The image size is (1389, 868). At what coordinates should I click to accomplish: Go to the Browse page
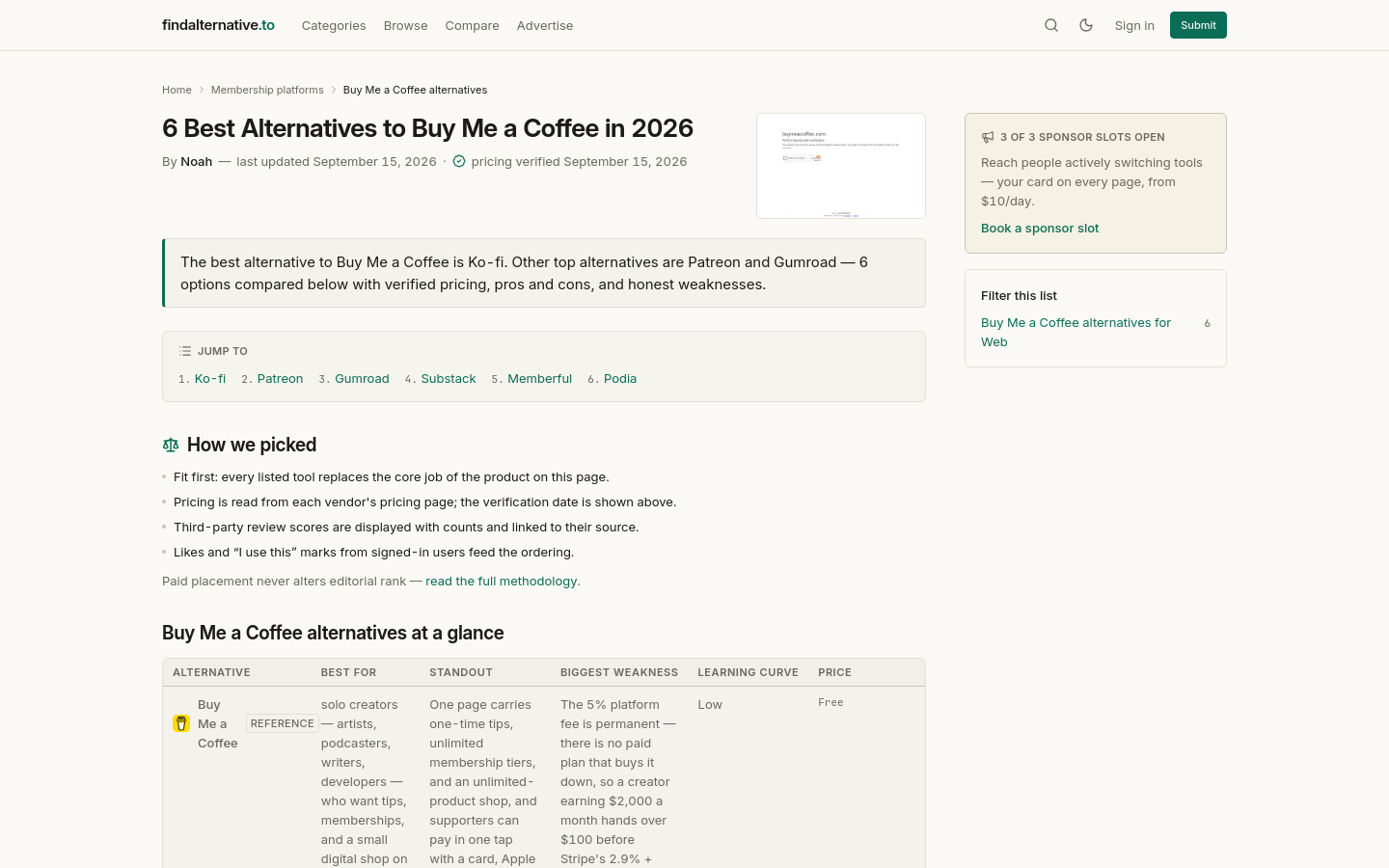click(405, 25)
